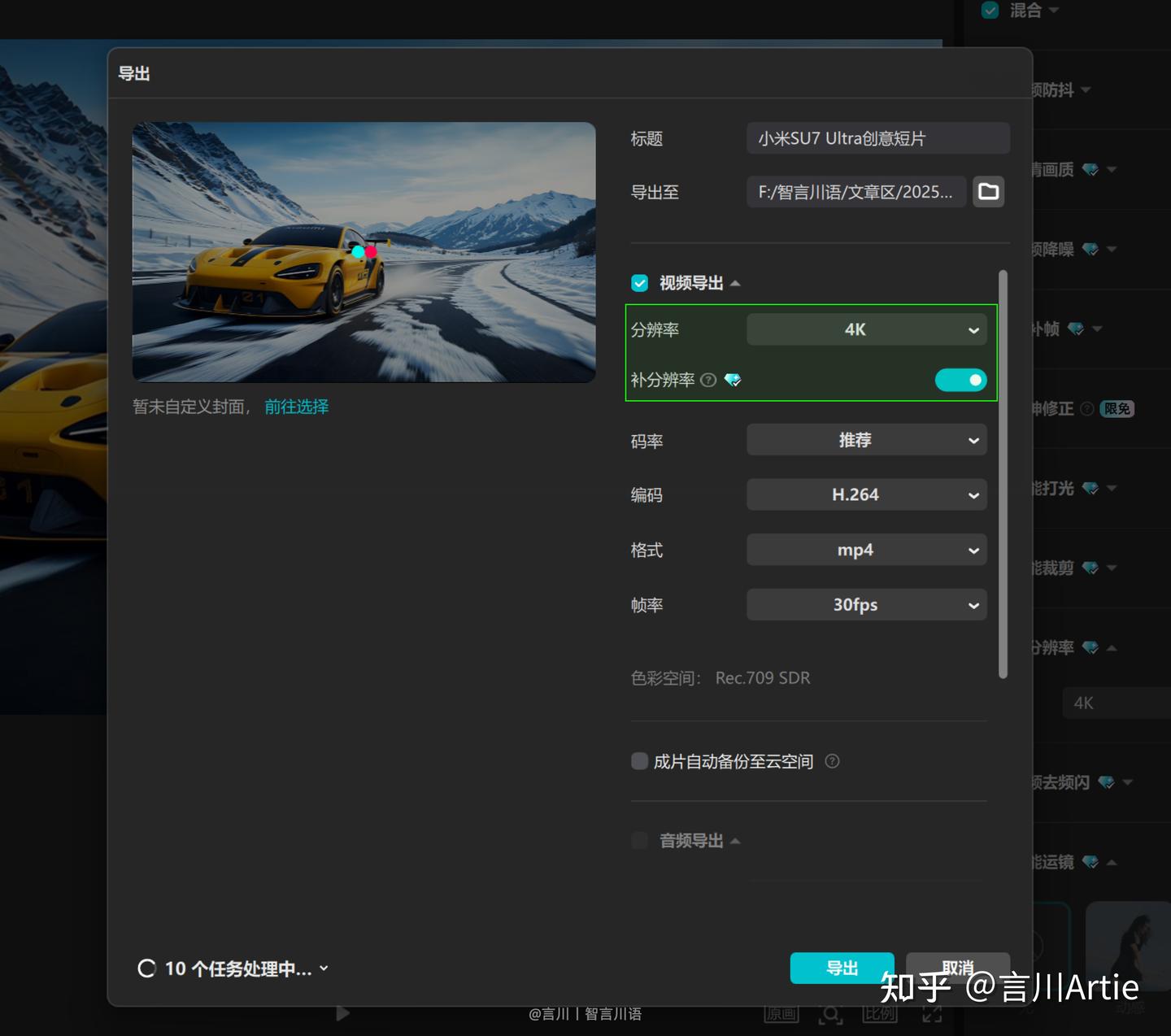Tick the 音频导出 checkbox
The width and height of the screenshot is (1171, 1036).
(x=640, y=841)
